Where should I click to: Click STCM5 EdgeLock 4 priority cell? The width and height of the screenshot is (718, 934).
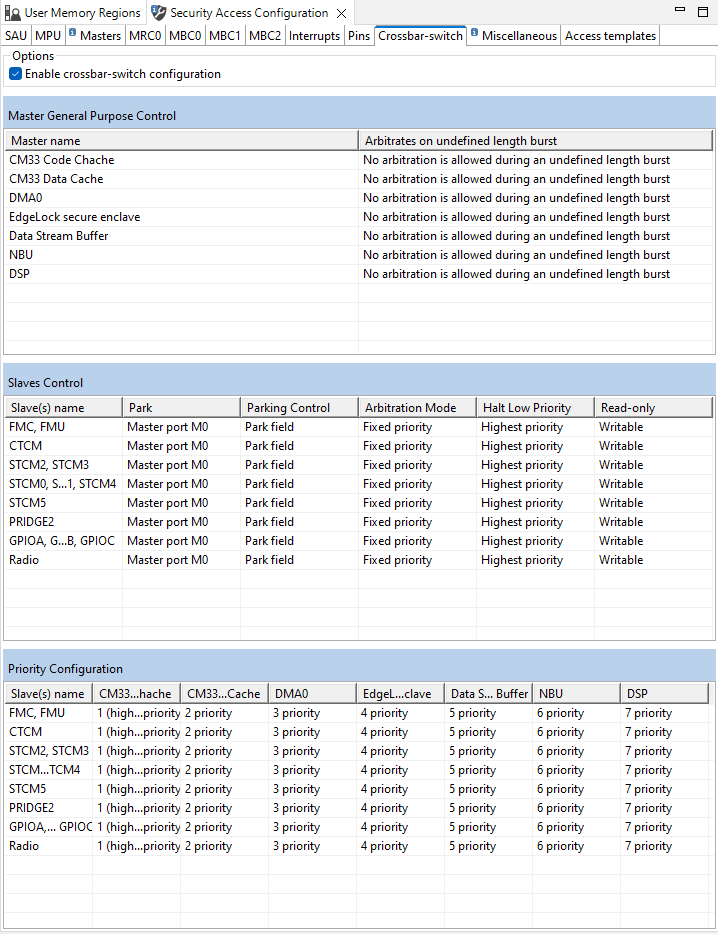[400, 789]
